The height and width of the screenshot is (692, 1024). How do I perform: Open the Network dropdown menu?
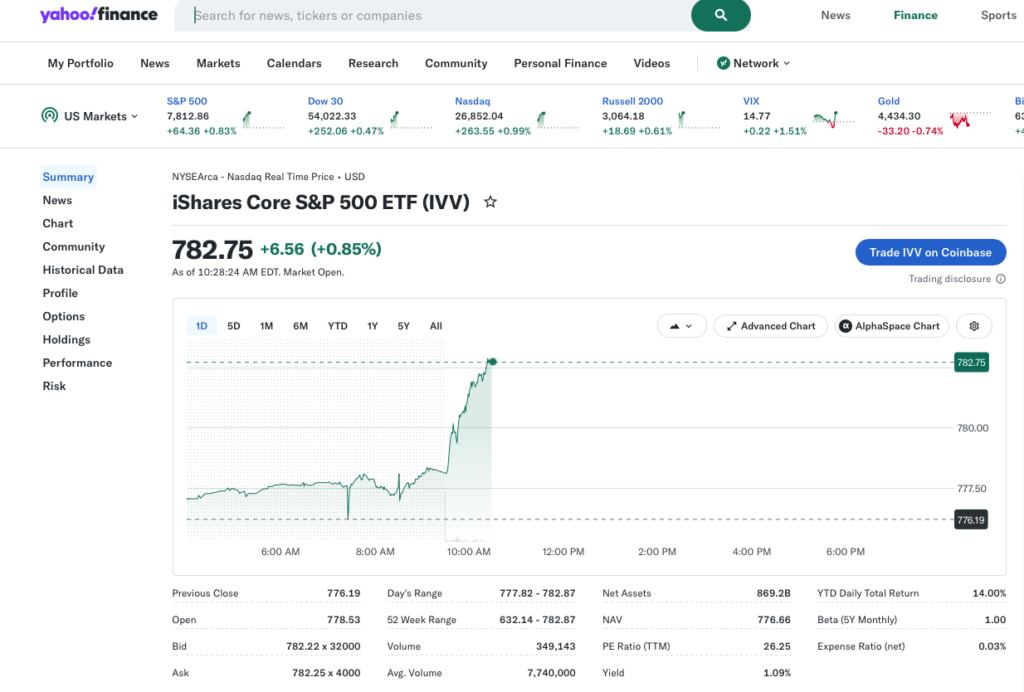754,63
